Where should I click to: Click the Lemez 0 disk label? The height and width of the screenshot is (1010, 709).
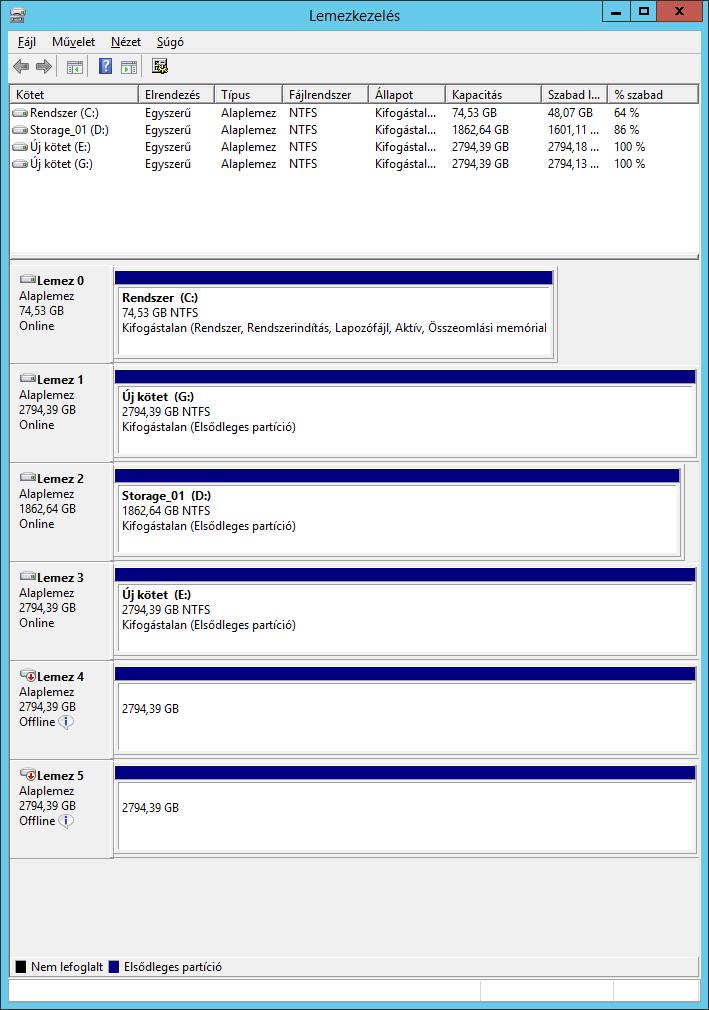click(x=61, y=281)
